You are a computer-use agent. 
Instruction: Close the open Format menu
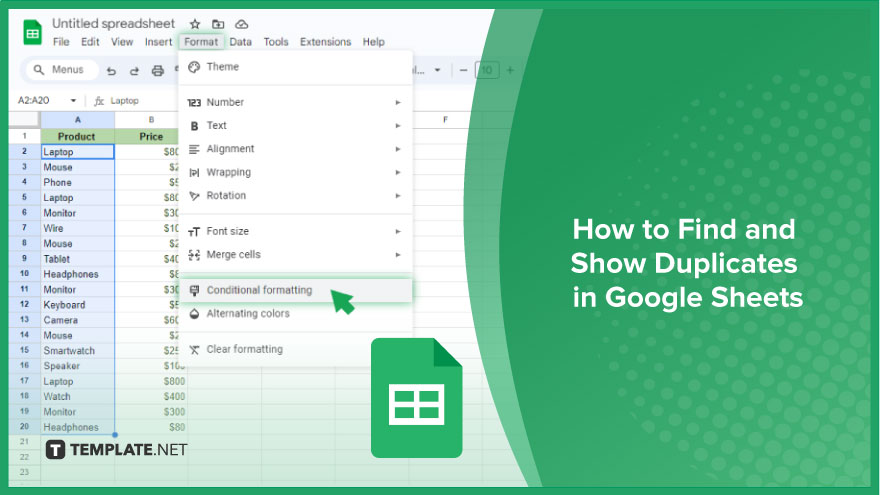pos(201,42)
